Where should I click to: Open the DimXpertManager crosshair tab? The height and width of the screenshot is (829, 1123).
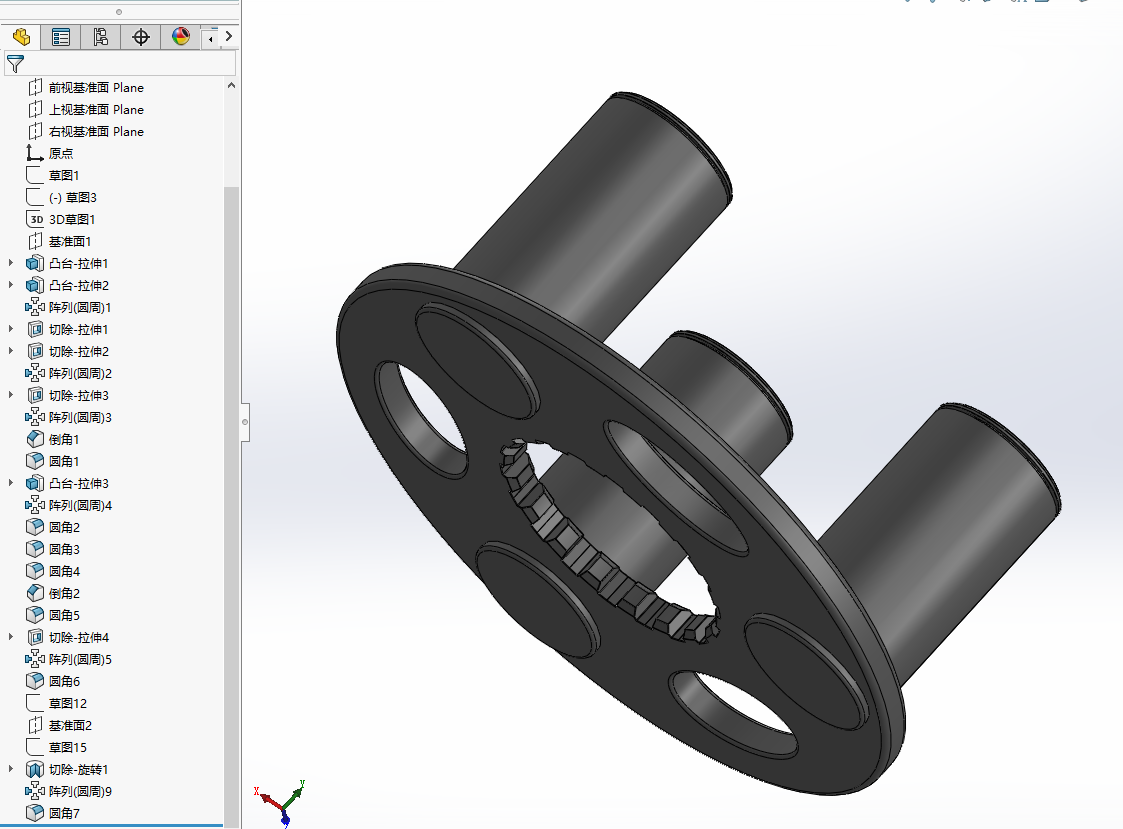click(141, 37)
